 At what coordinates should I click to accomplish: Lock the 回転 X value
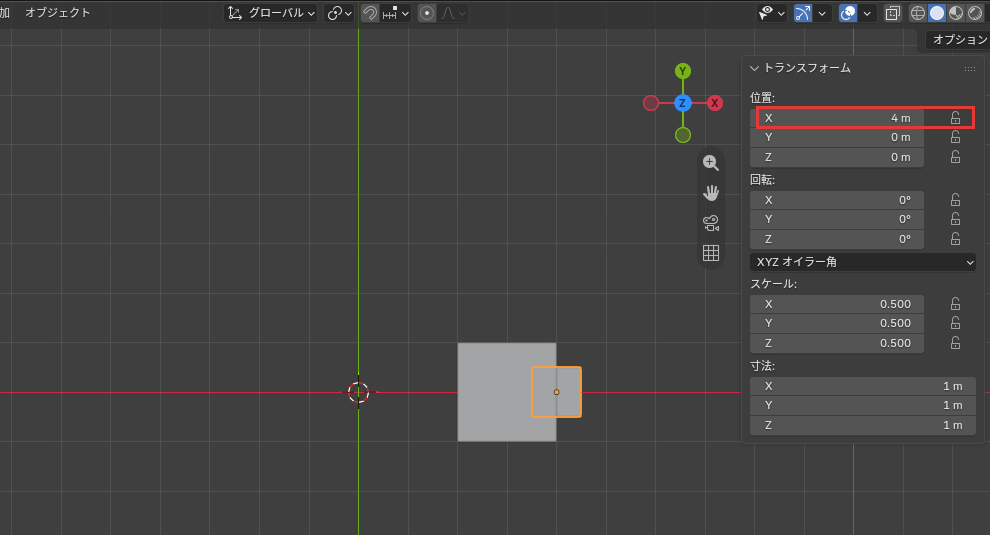pos(955,200)
